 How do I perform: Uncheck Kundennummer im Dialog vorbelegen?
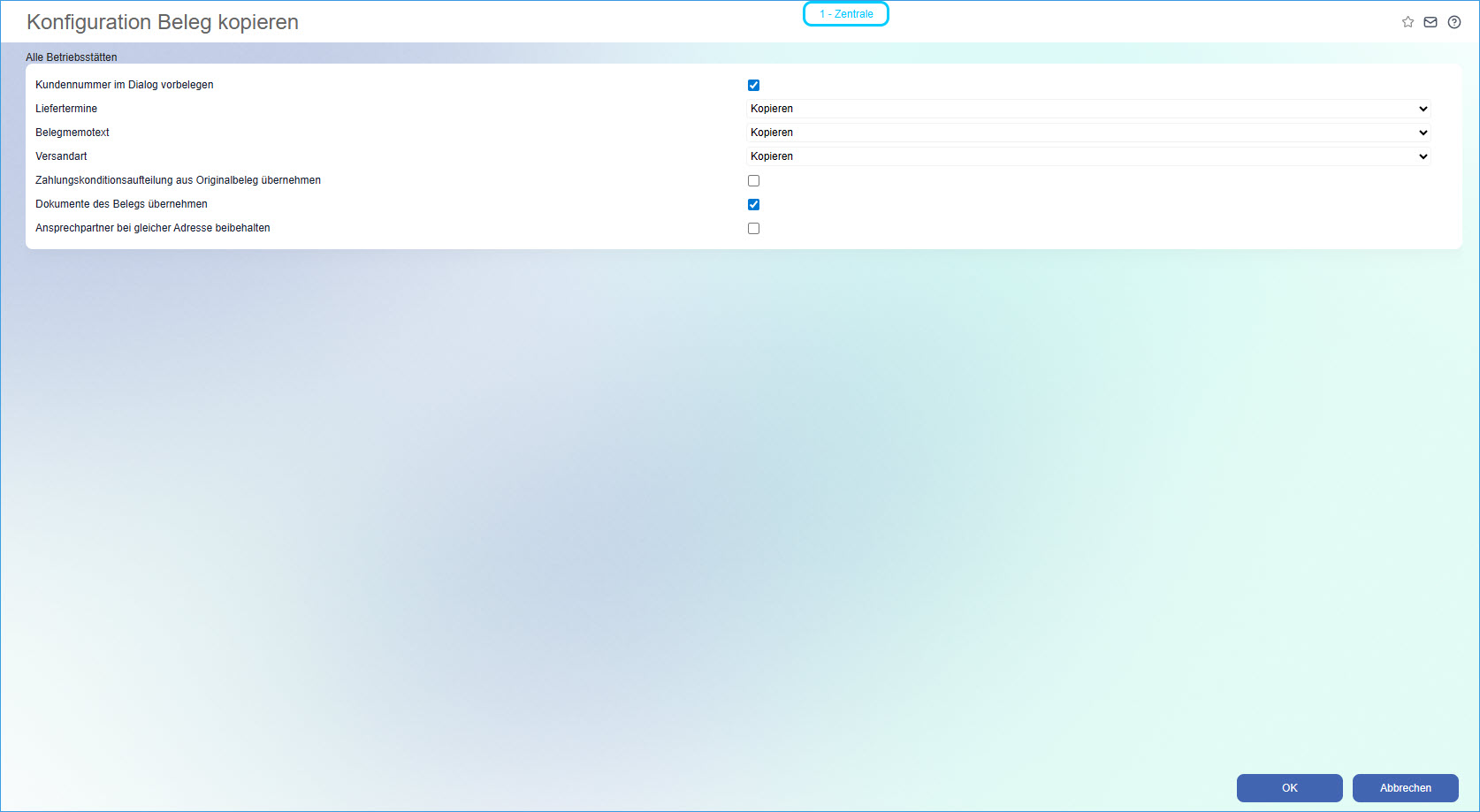point(753,86)
